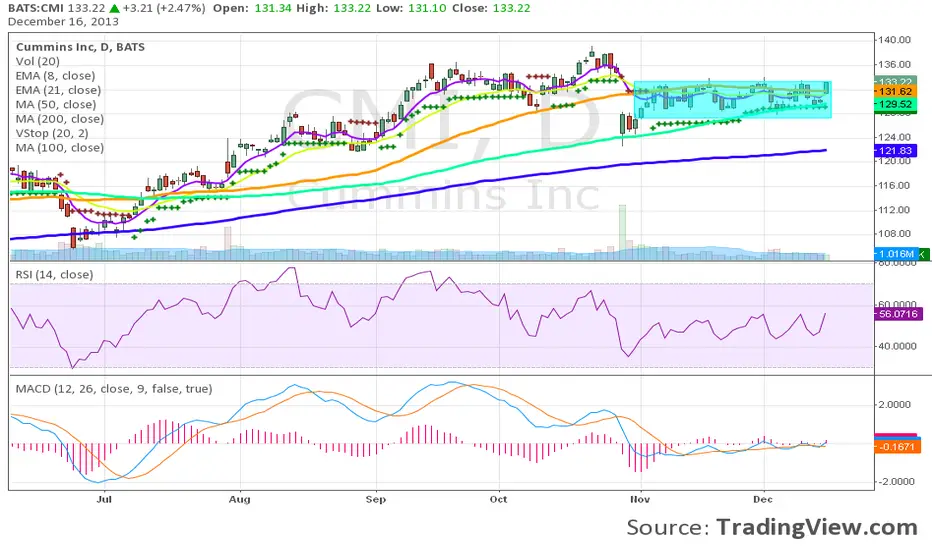This screenshot has width=932, height=550.
Task: Select the Vol (20) indicator label
Action: (37, 61)
